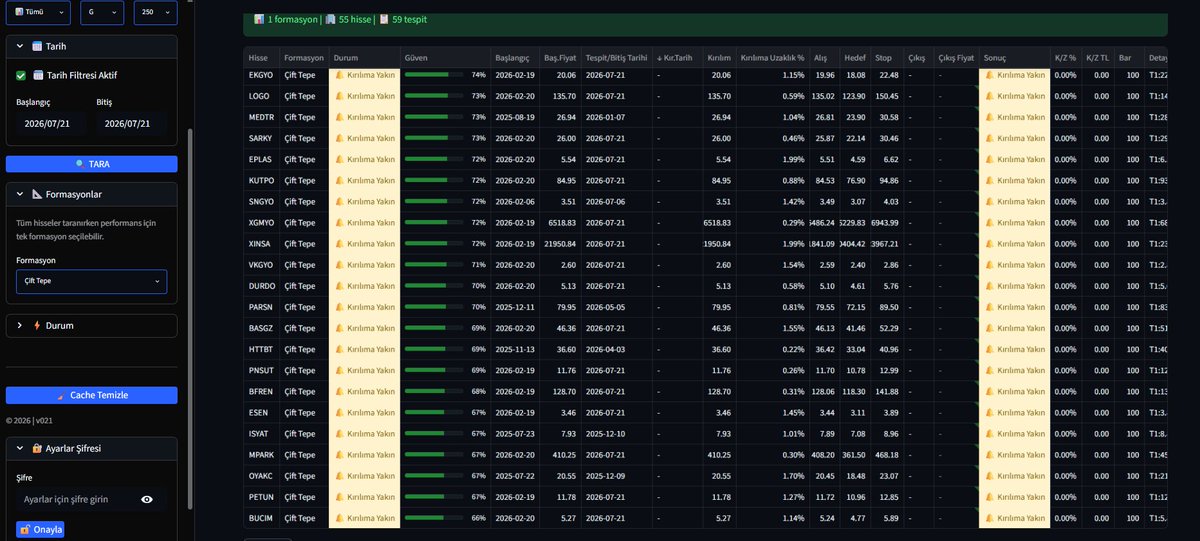1200x541 pixels.
Task: Click the bell icon in EKGYO's Durum cell
Action: point(339,75)
